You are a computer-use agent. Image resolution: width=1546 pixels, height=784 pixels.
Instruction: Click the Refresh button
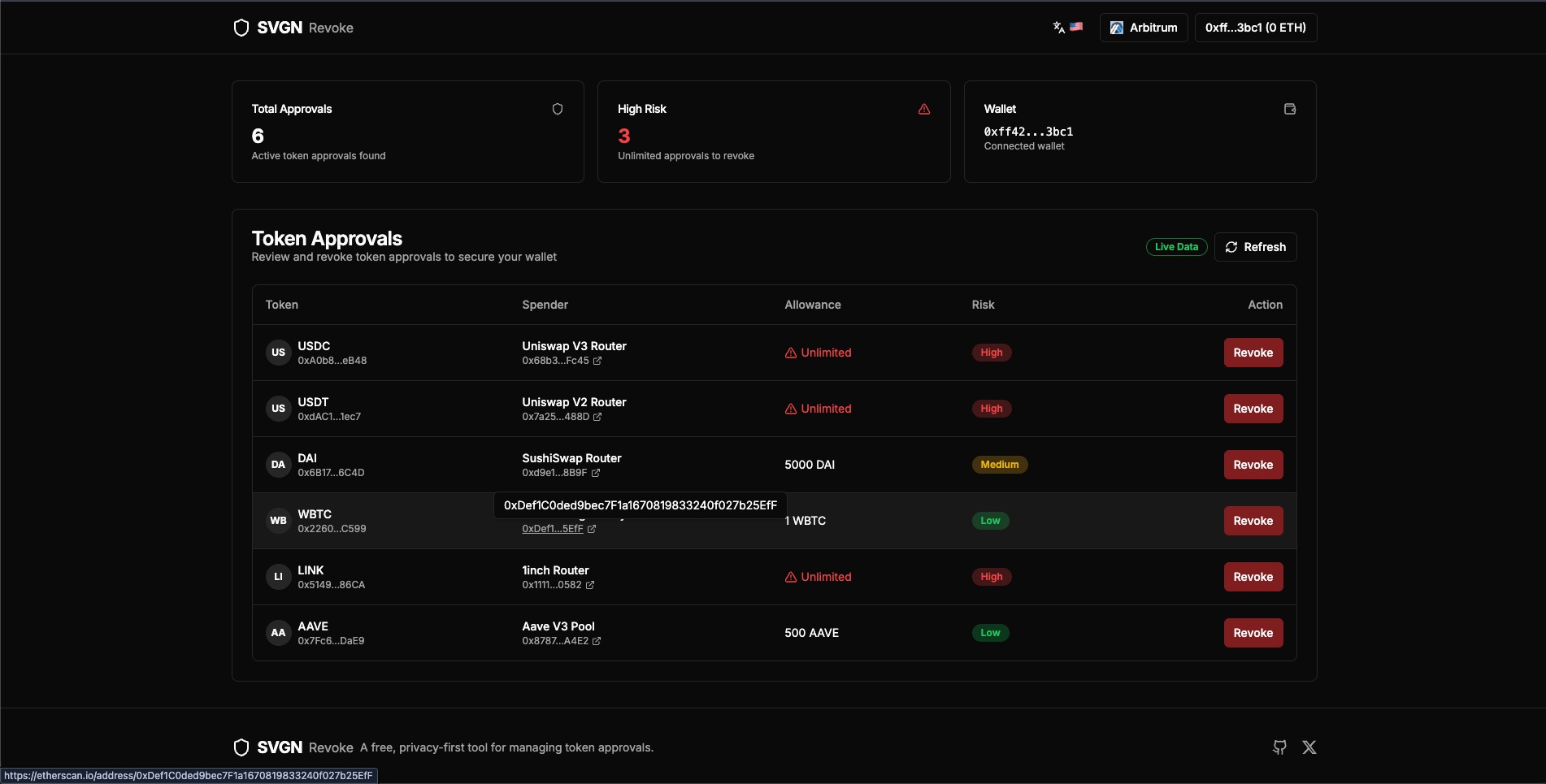1256,247
